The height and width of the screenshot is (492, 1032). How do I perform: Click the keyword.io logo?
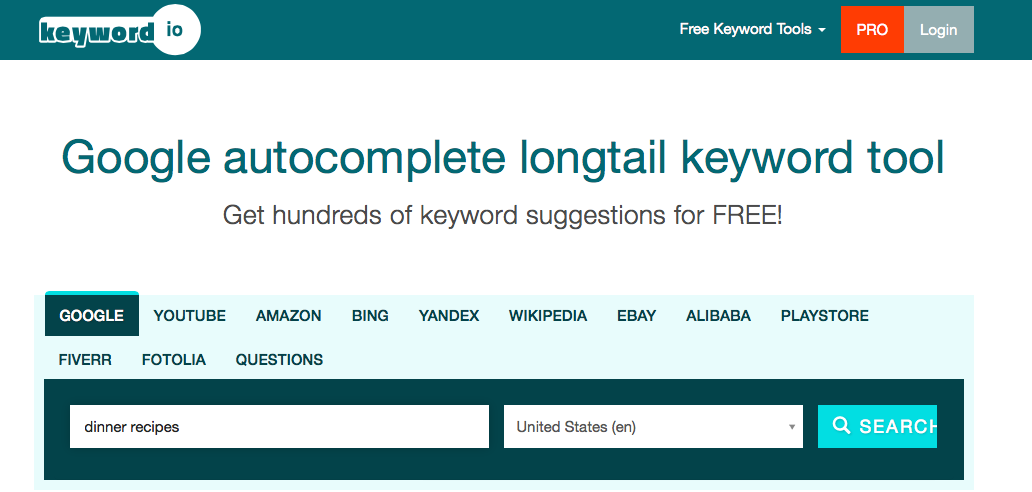click(118, 30)
